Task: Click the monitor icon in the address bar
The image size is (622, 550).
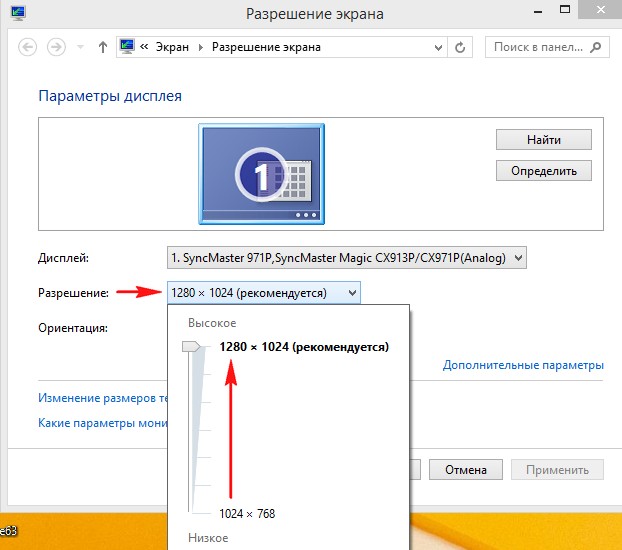Action: (128, 47)
